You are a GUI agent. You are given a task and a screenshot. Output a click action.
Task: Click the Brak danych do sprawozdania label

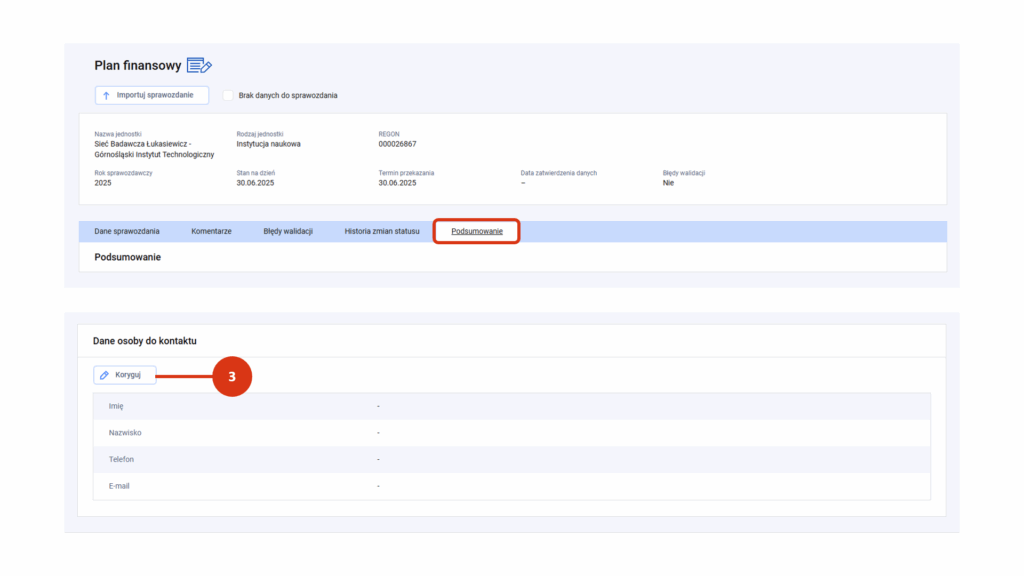coord(288,95)
